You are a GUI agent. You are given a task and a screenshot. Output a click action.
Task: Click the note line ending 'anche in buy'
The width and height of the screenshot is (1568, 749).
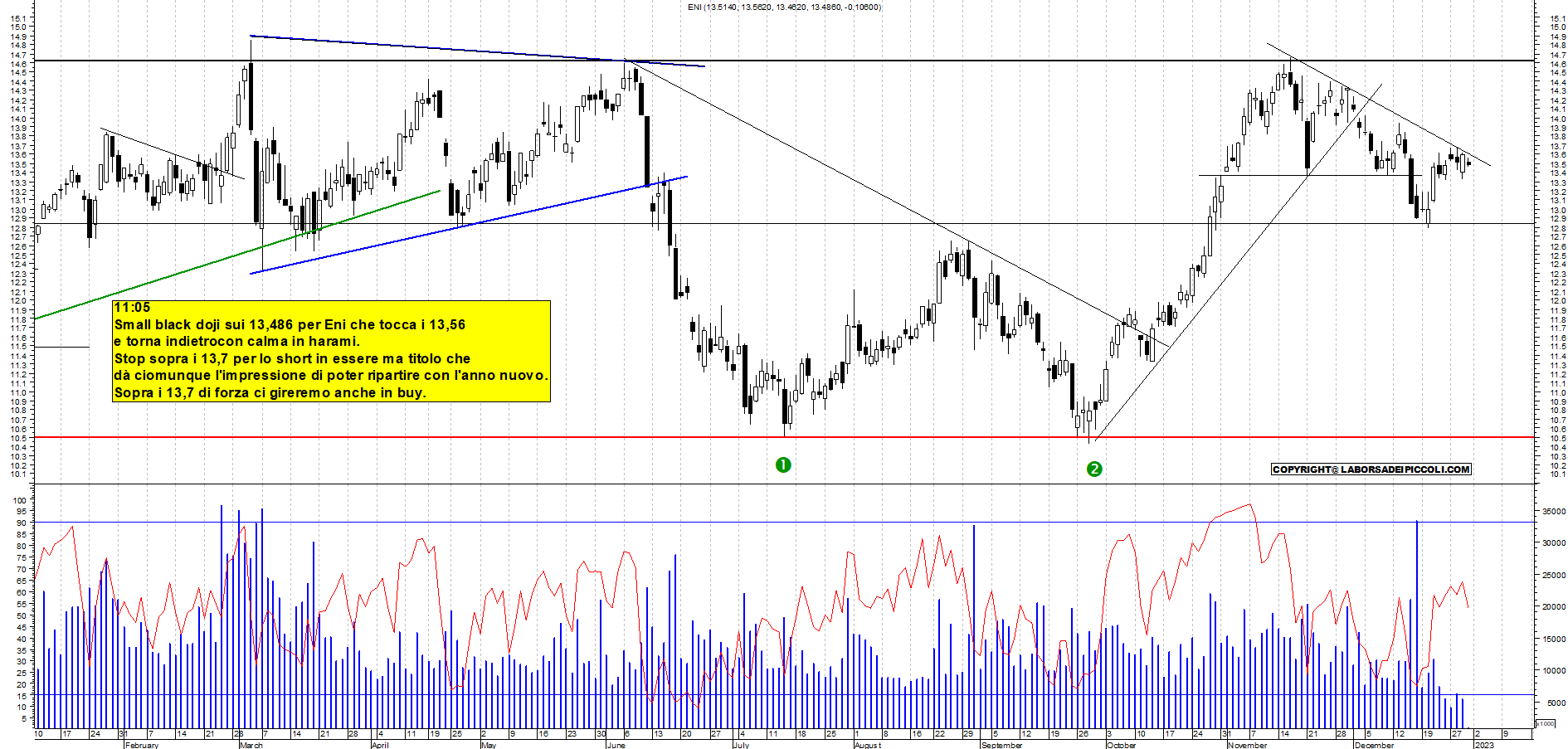point(270,392)
